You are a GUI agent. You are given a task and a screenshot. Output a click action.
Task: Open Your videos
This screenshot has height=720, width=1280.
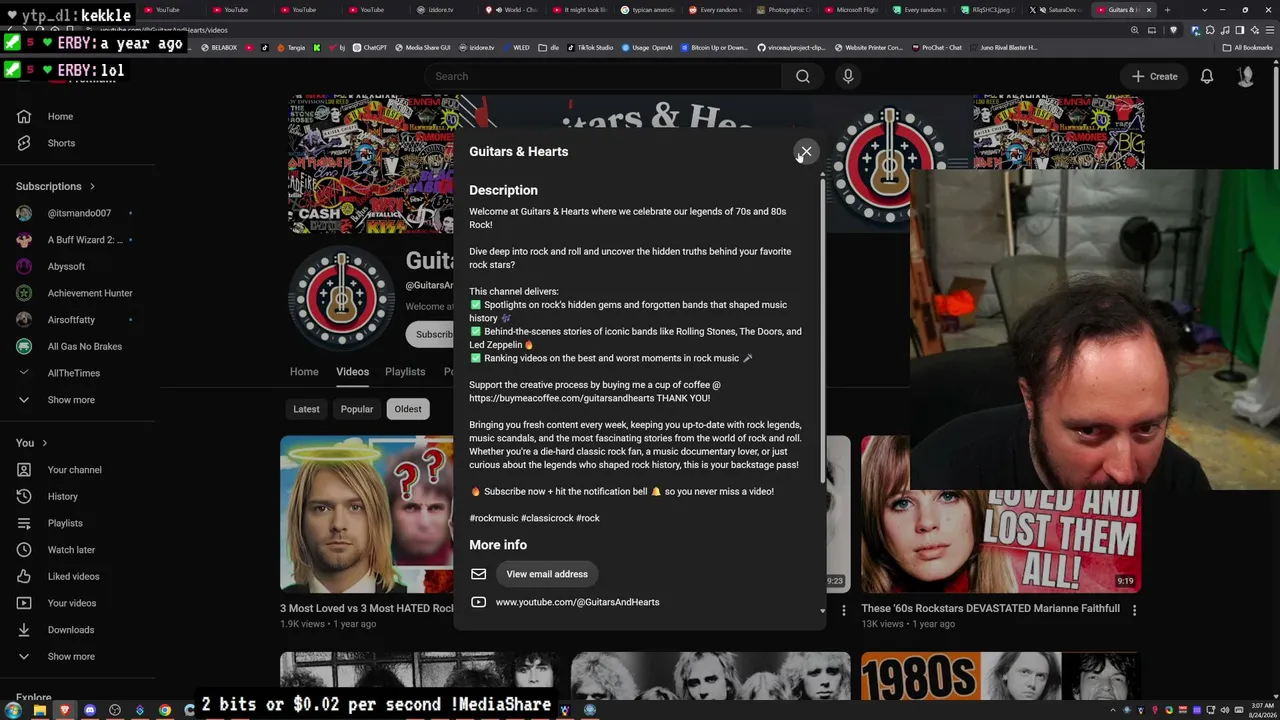coord(72,603)
